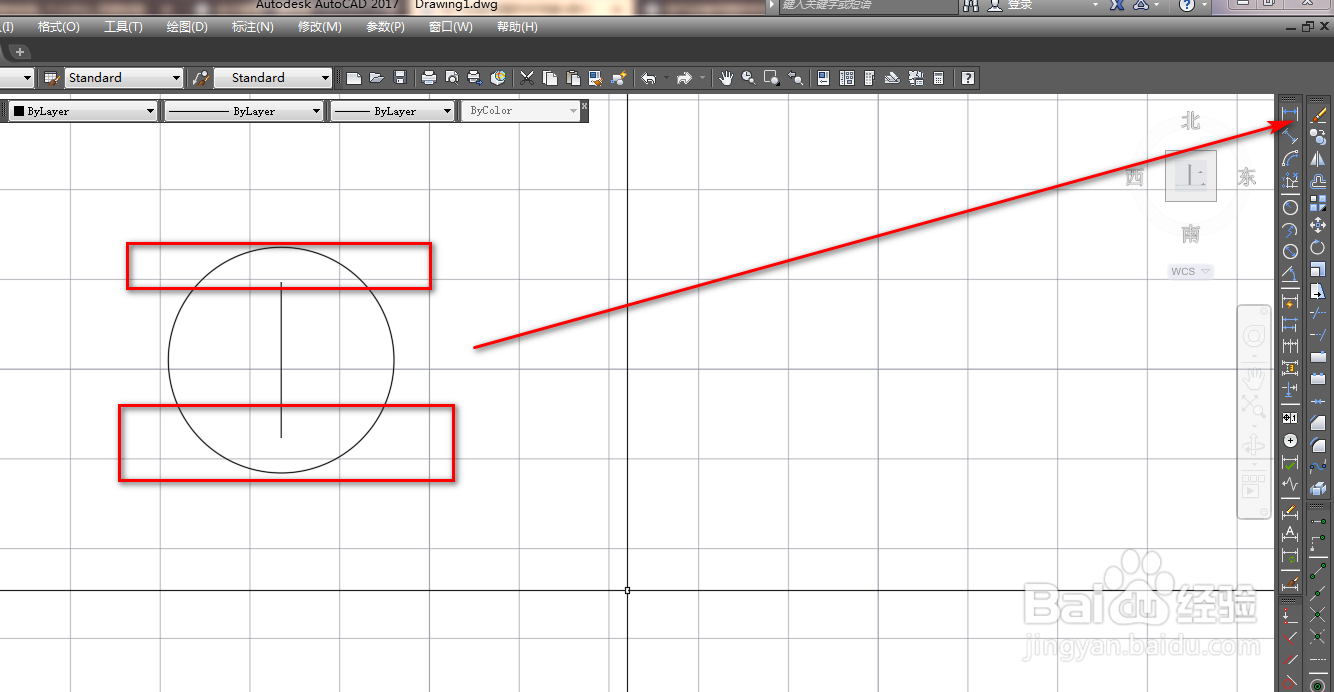Activate the Pan hand tool
The height and width of the screenshot is (692, 1334).
[x=726, y=78]
